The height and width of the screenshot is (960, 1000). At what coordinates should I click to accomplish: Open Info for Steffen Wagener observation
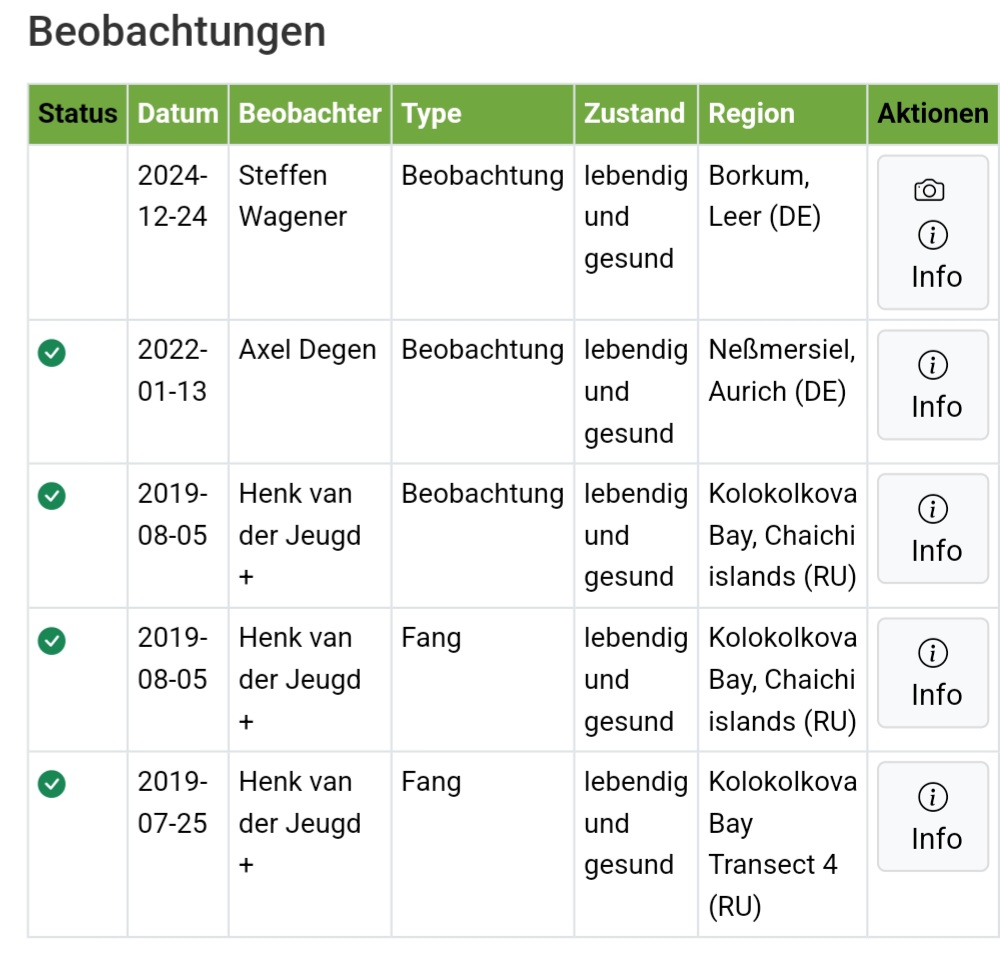933,257
